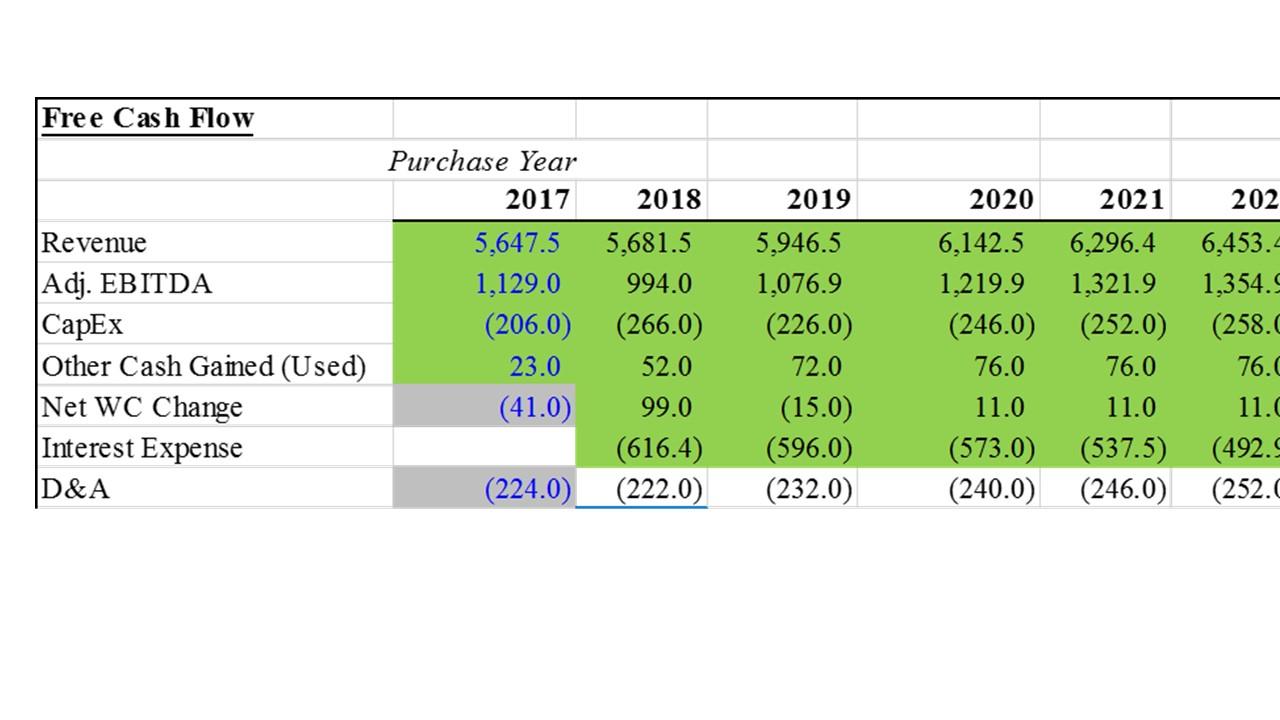Select the Free Cash Flow header cell
Screen dimensions: 1280x720
tap(215, 119)
